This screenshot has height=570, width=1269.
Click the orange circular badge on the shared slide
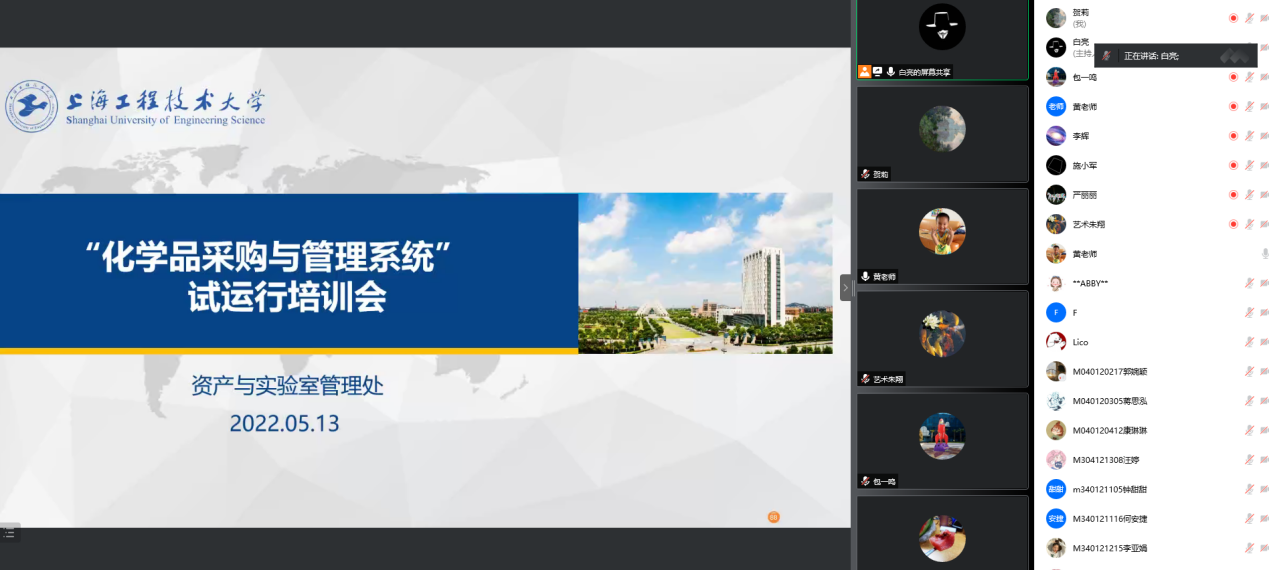click(x=773, y=517)
